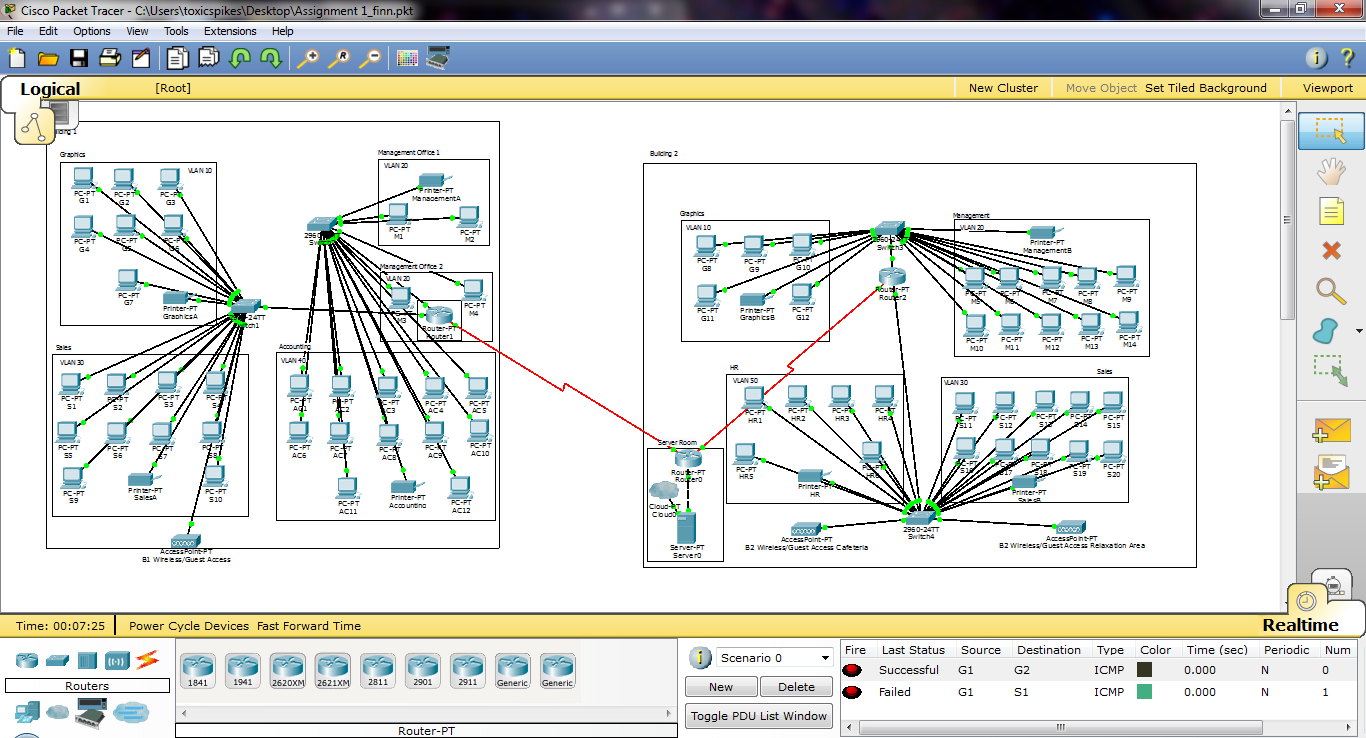Pick the Place Note tool
The image size is (1366, 738).
[x=1331, y=211]
